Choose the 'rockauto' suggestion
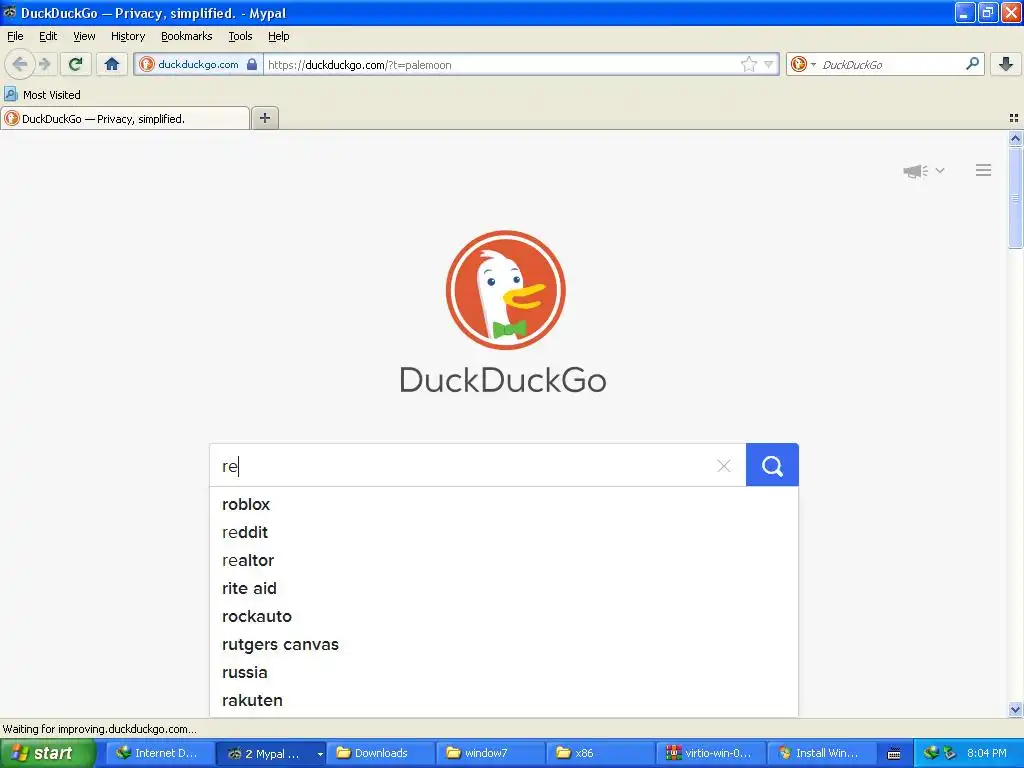 coord(504,616)
